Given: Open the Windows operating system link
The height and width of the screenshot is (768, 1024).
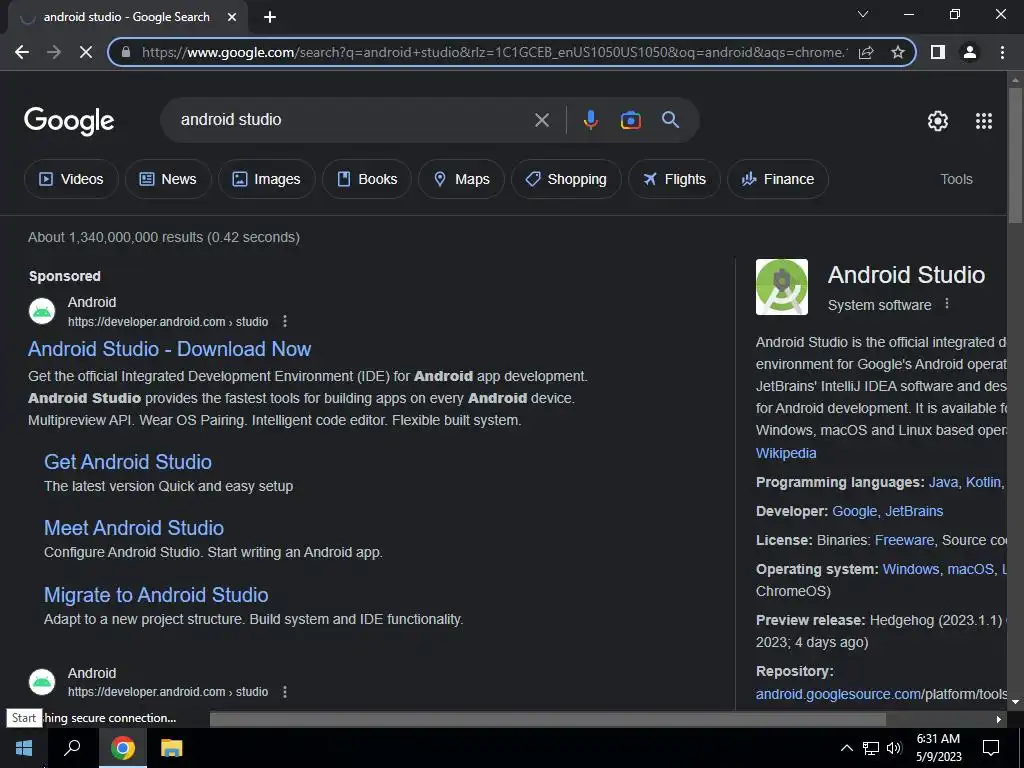Looking at the screenshot, I should coord(910,569).
